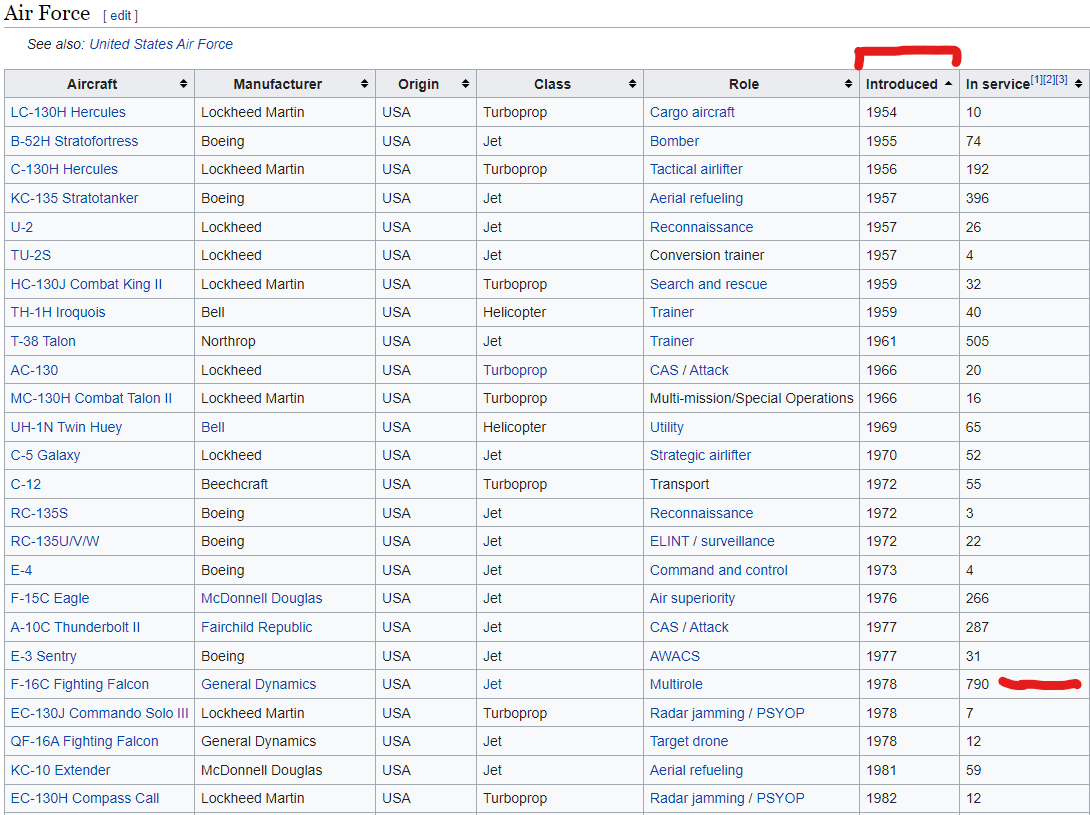Open TU-2S aircraft link

pyautogui.click(x=31, y=255)
